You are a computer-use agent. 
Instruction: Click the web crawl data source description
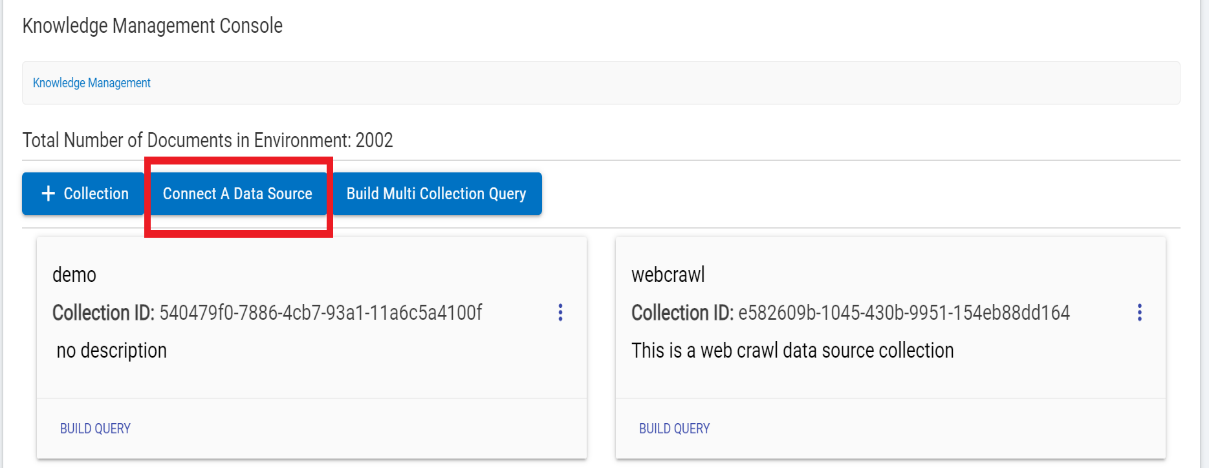793,351
